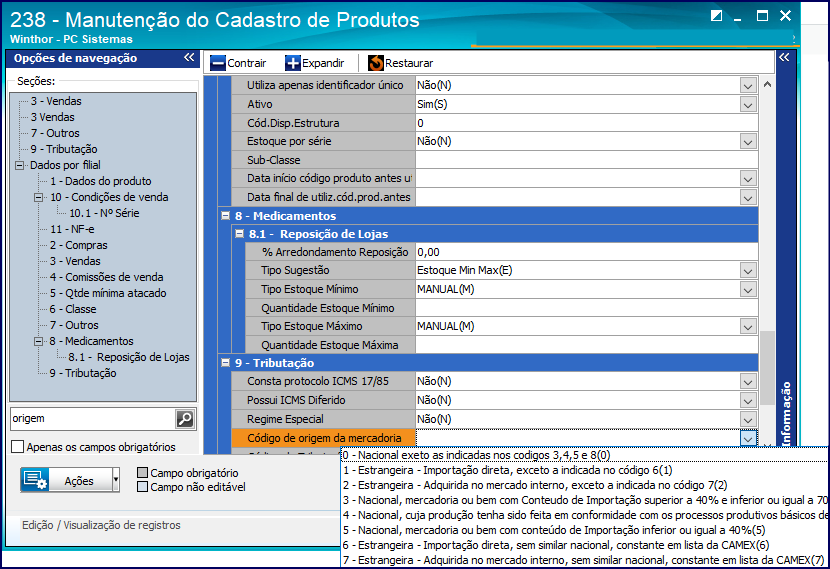Click the Código de origem da mercadoria label
Screen dimensions: 830x569
(x=324, y=438)
